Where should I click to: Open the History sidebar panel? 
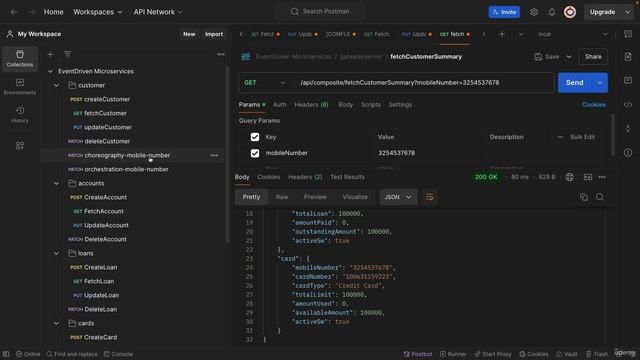click(20, 115)
